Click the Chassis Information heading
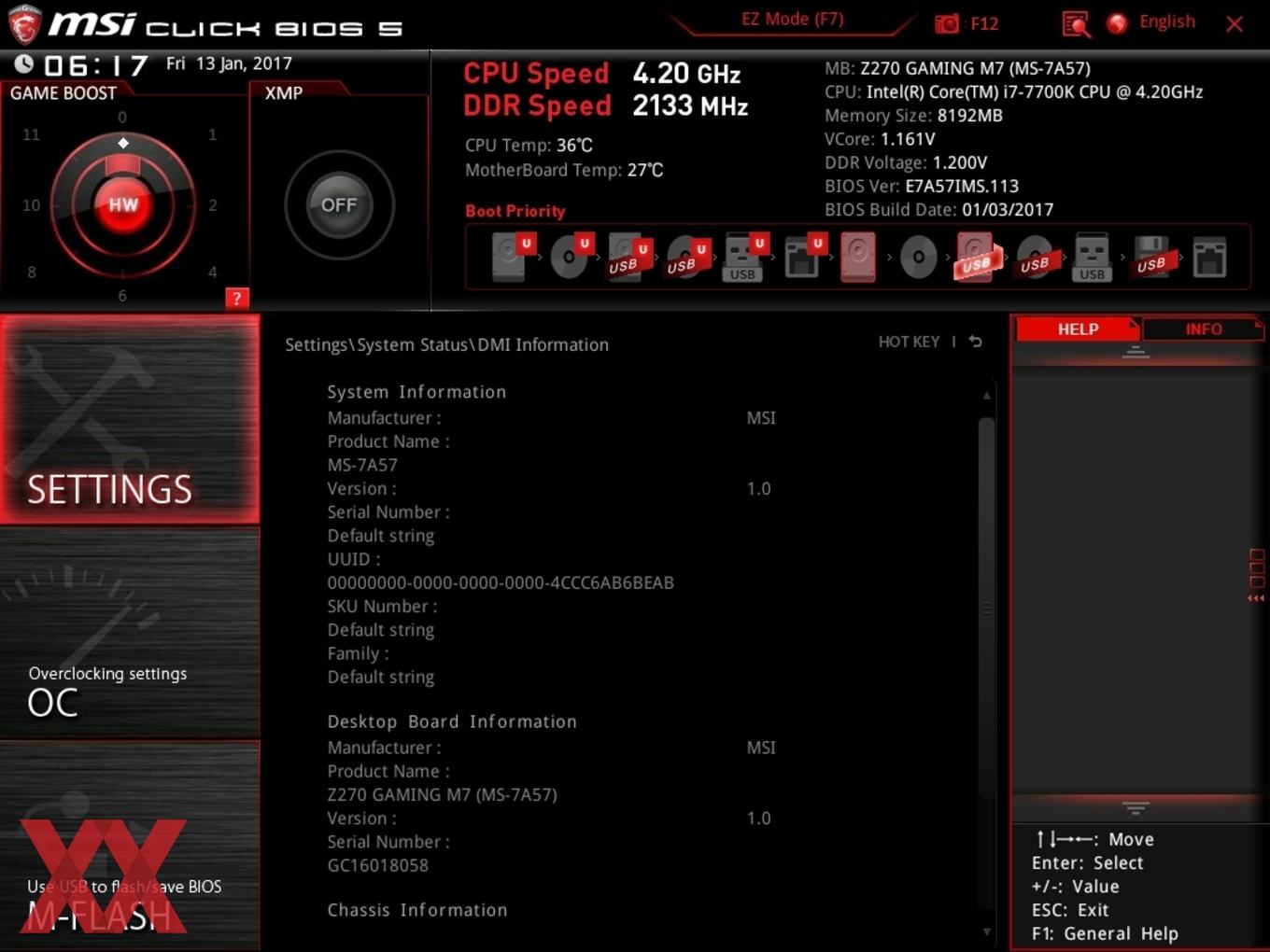Image resolution: width=1270 pixels, height=952 pixels. [417, 910]
